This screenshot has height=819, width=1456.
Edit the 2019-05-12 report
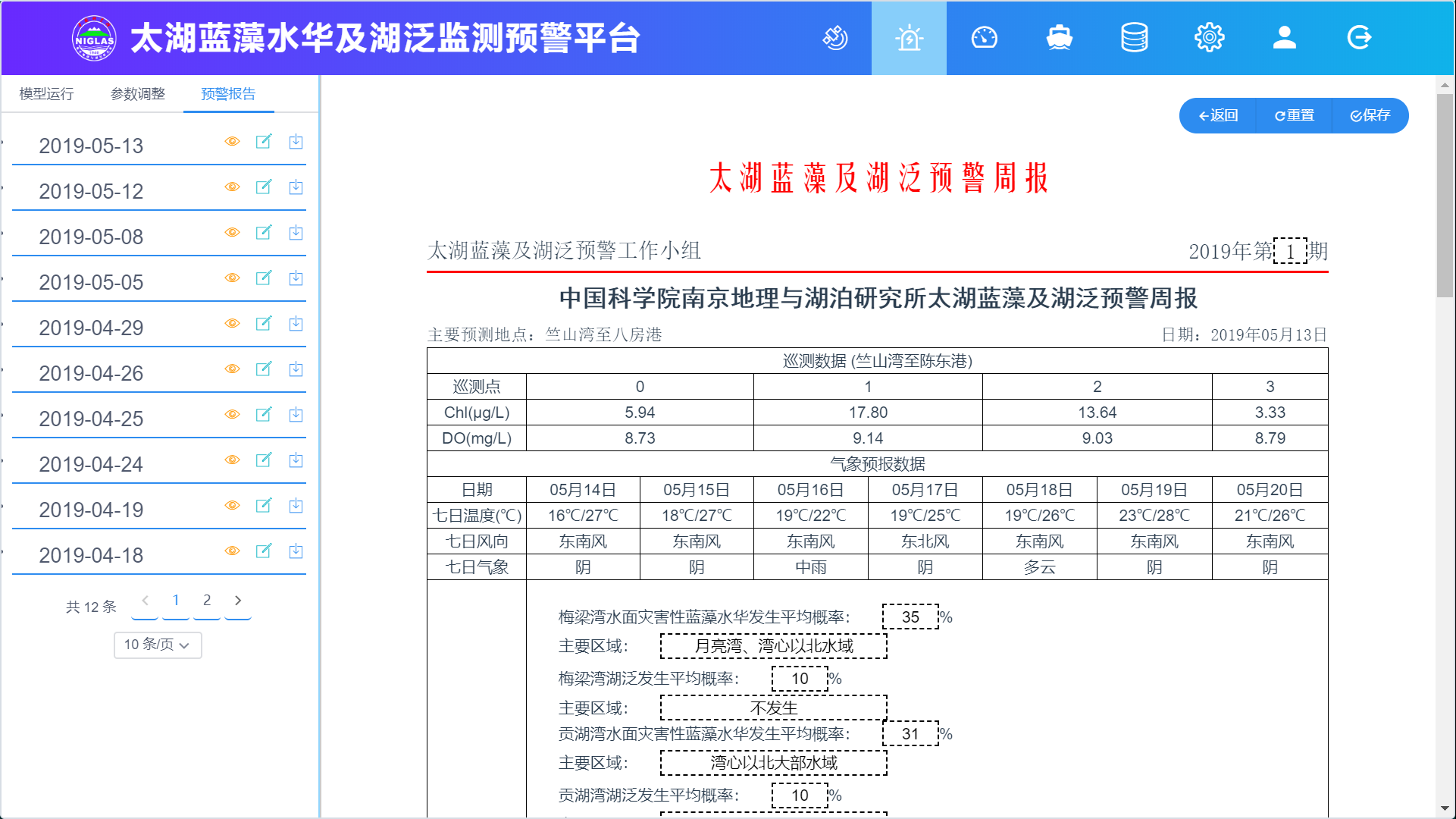(x=264, y=187)
